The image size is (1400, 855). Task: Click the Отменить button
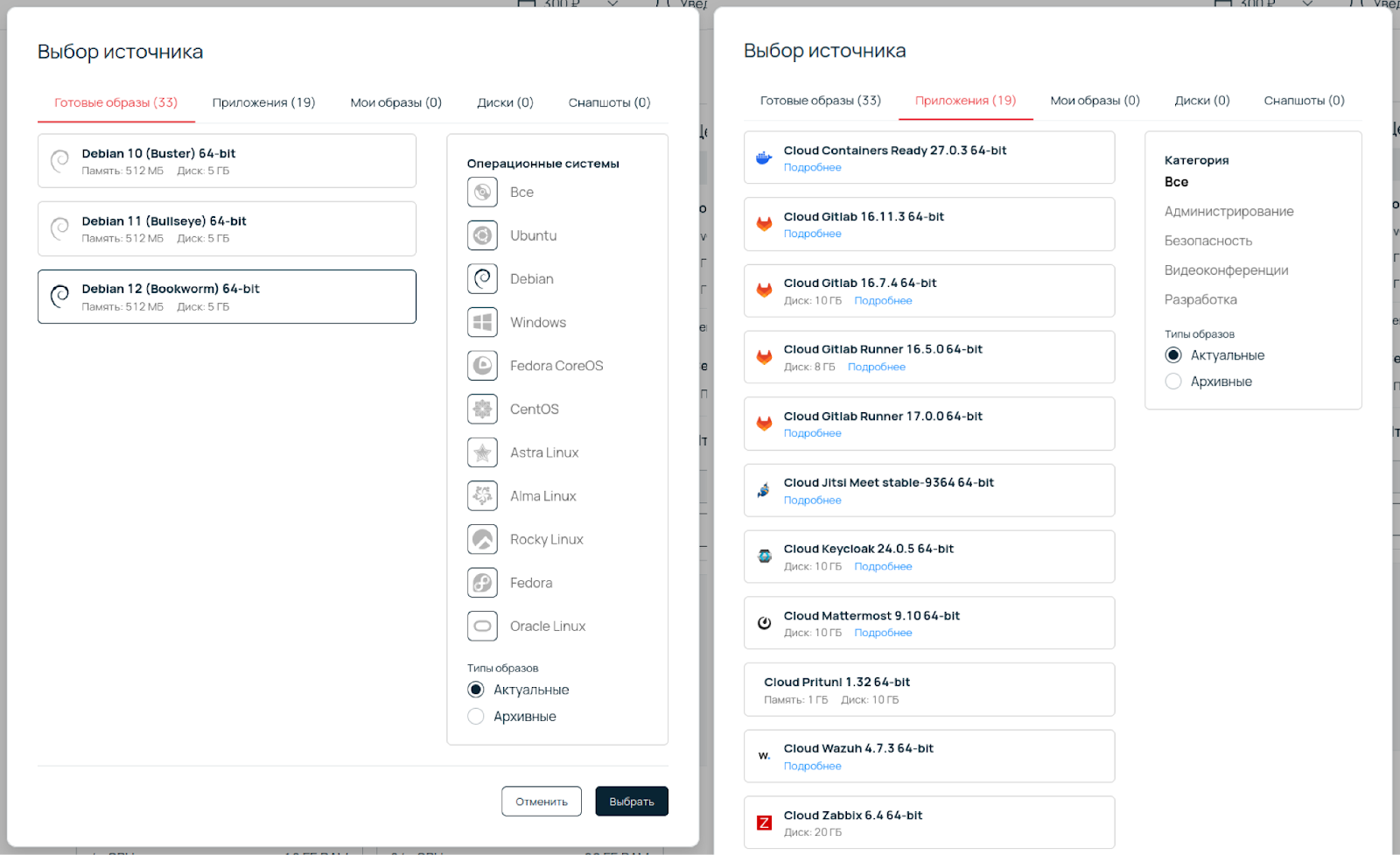(x=542, y=802)
